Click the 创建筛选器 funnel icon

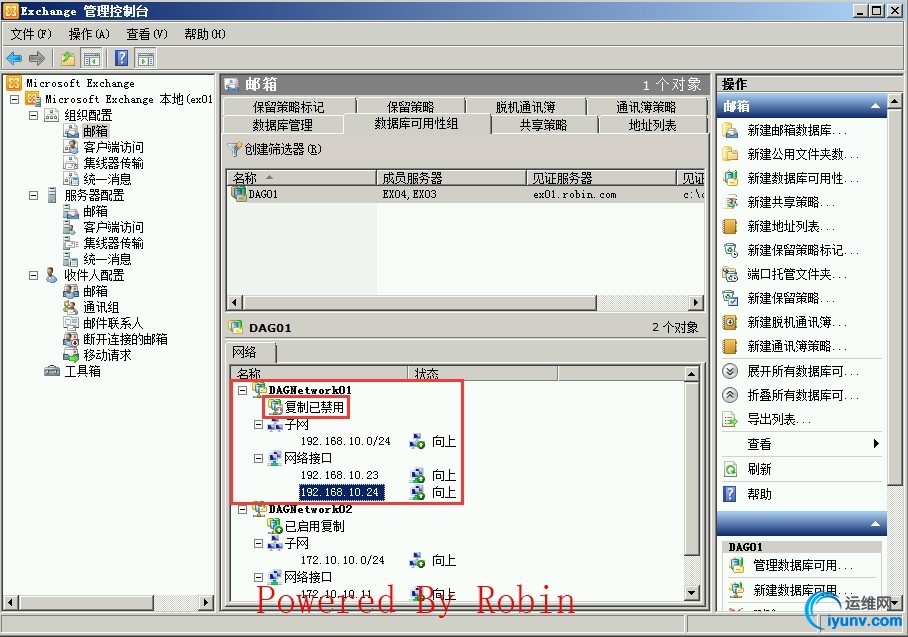tap(234, 149)
